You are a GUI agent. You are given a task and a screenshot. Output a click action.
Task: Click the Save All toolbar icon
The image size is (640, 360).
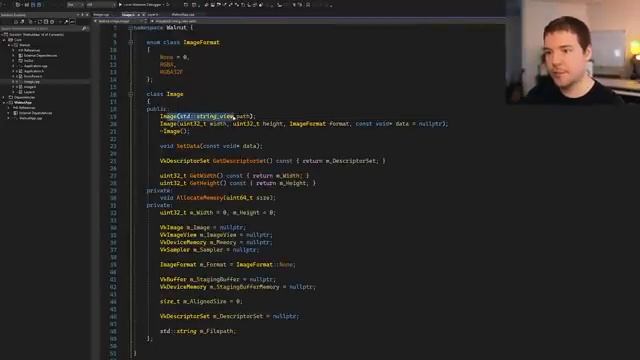click(x=39, y=5)
